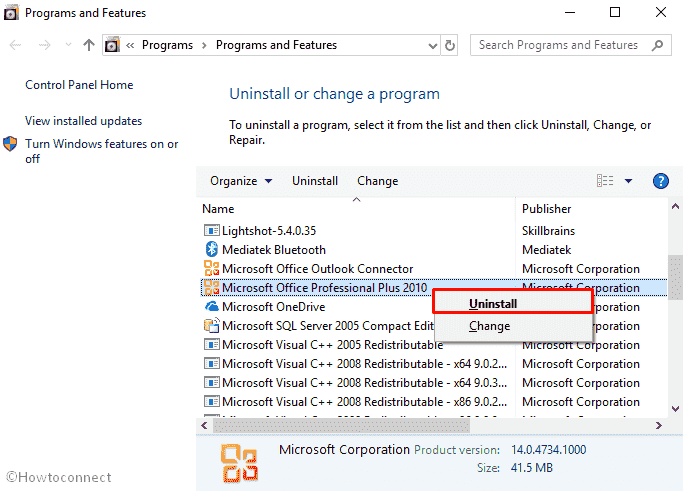Expand the address bar history dropdown

pyautogui.click(x=433, y=45)
